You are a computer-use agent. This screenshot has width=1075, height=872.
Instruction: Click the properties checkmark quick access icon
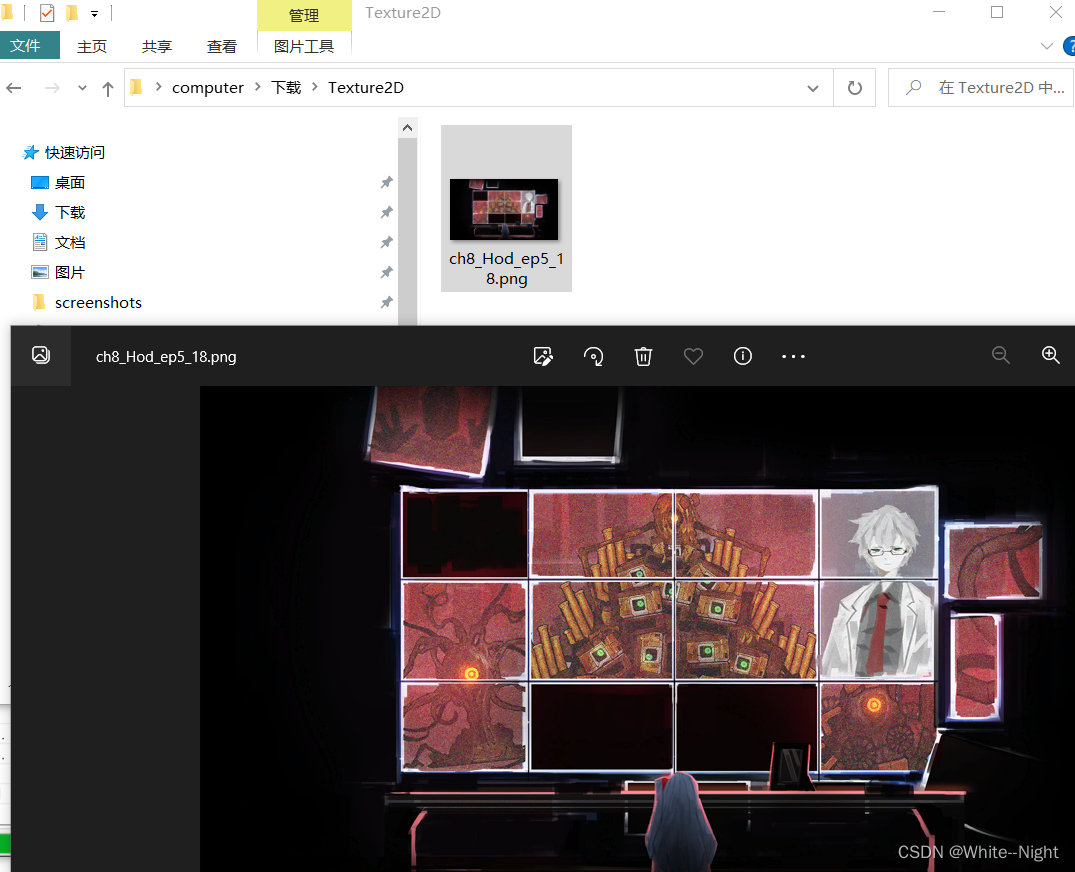pyautogui.click(x=47, y=13)
